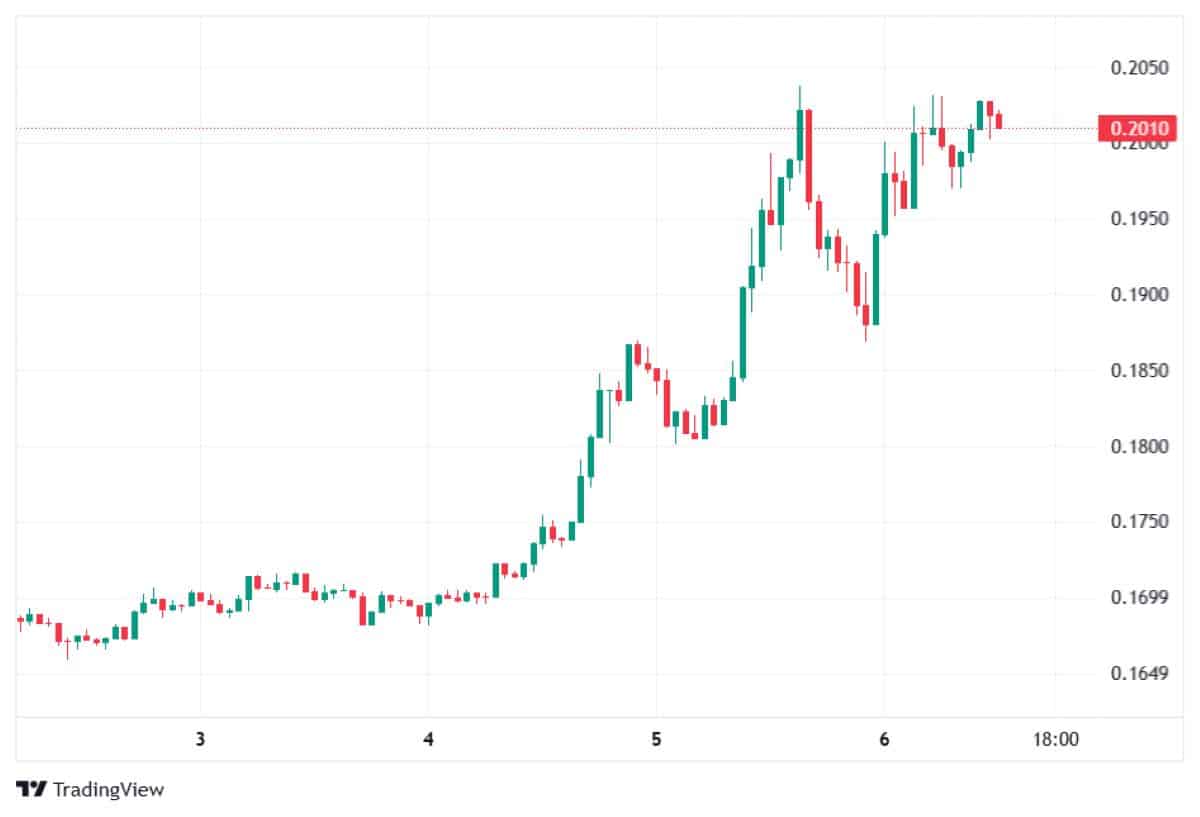The width and height of the screenshot is (1200, 817).
Task: Select date label 4 on time axis
Action: 428,739
